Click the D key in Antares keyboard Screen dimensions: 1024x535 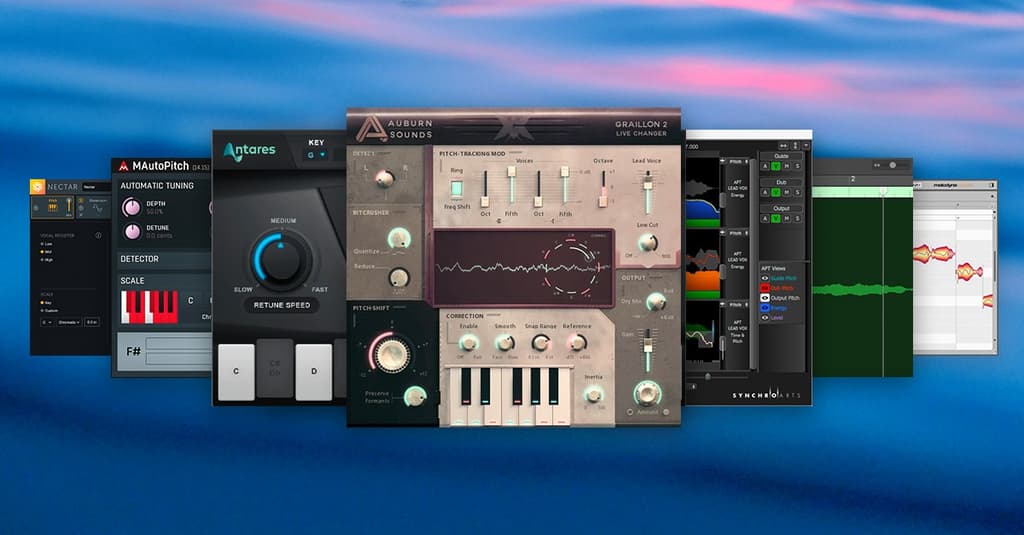point(313,372)
